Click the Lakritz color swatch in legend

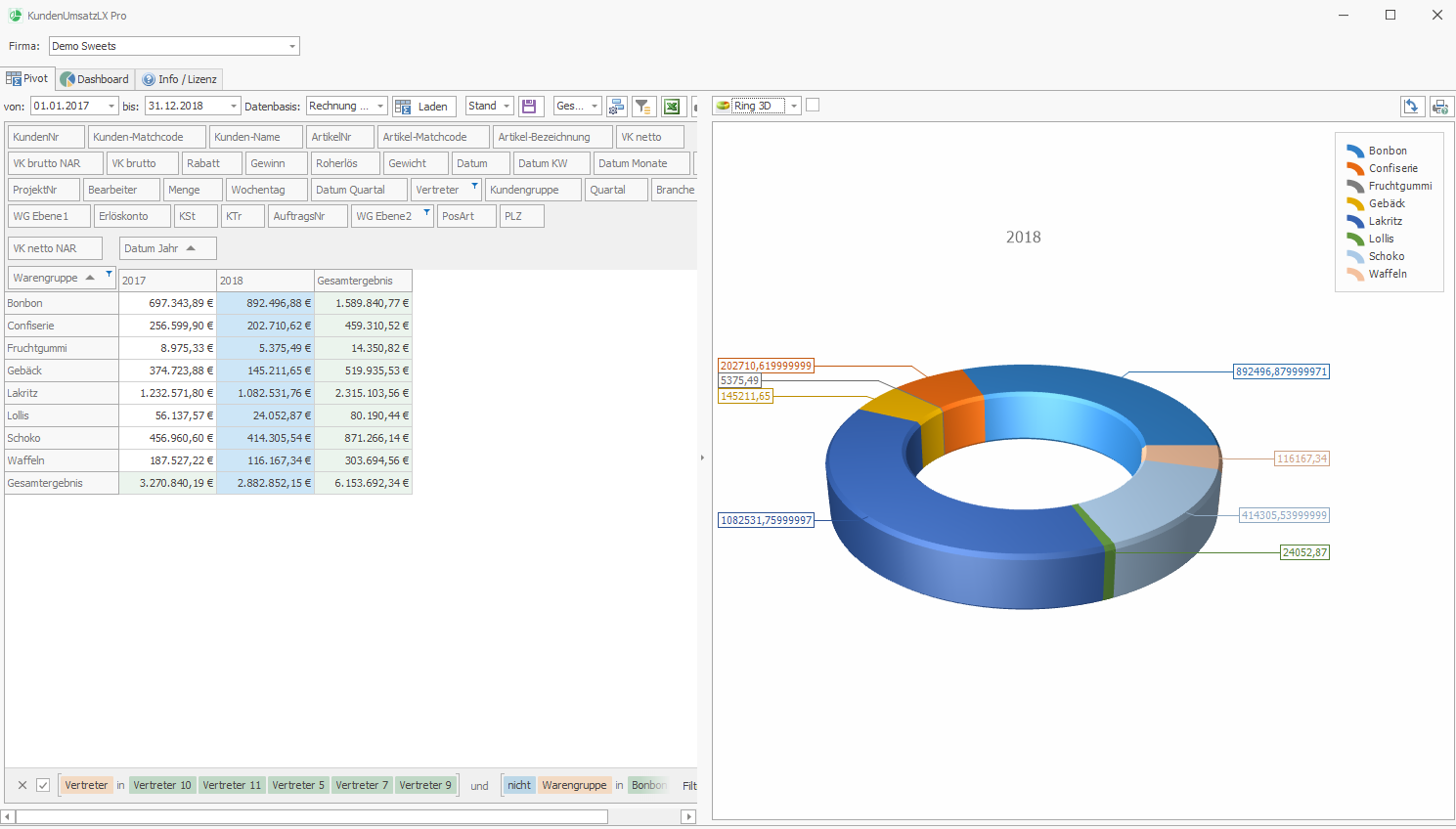[1354, 222]
